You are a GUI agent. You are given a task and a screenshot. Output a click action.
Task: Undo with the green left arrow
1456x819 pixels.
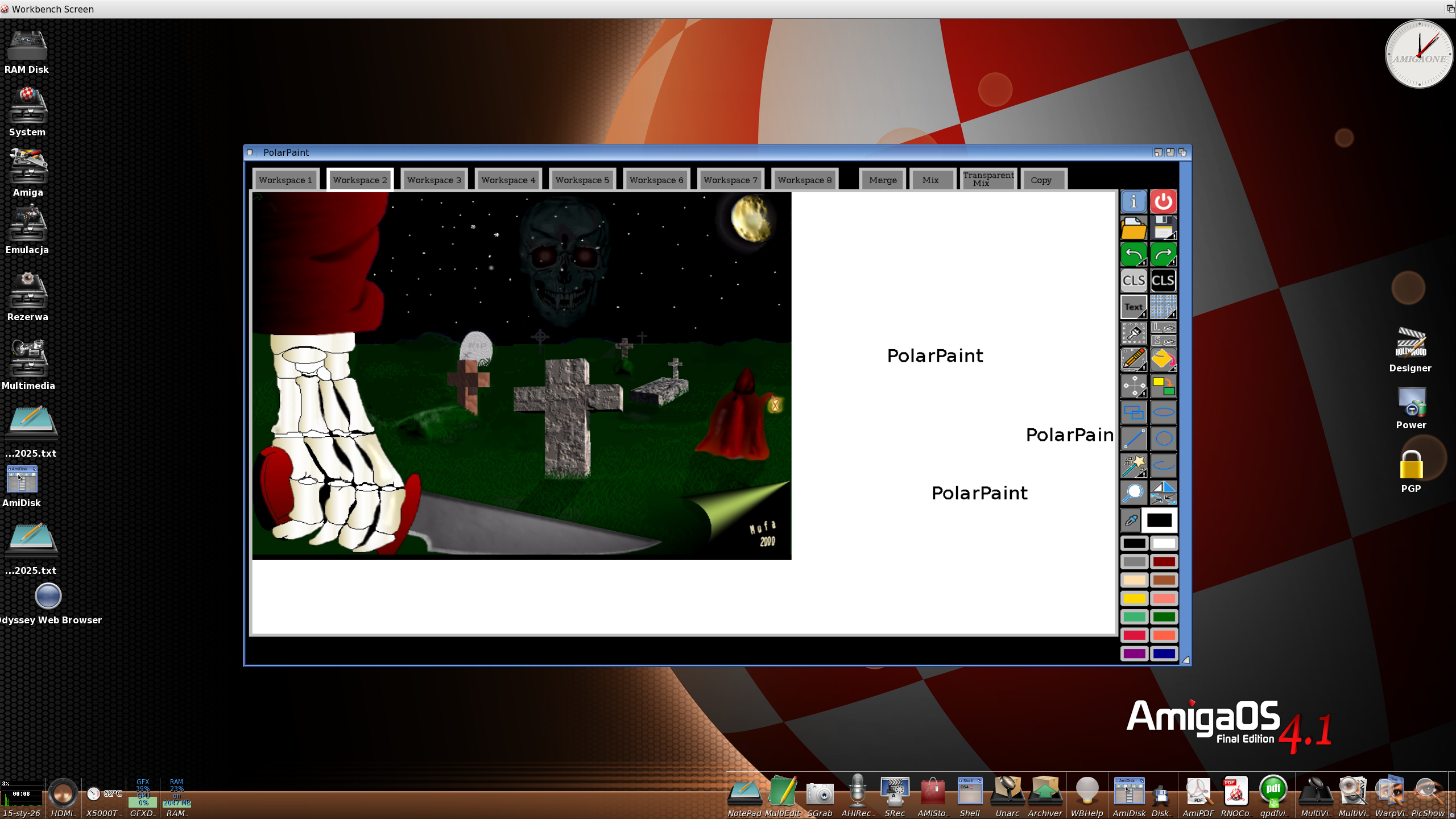tap(1133, 254)
